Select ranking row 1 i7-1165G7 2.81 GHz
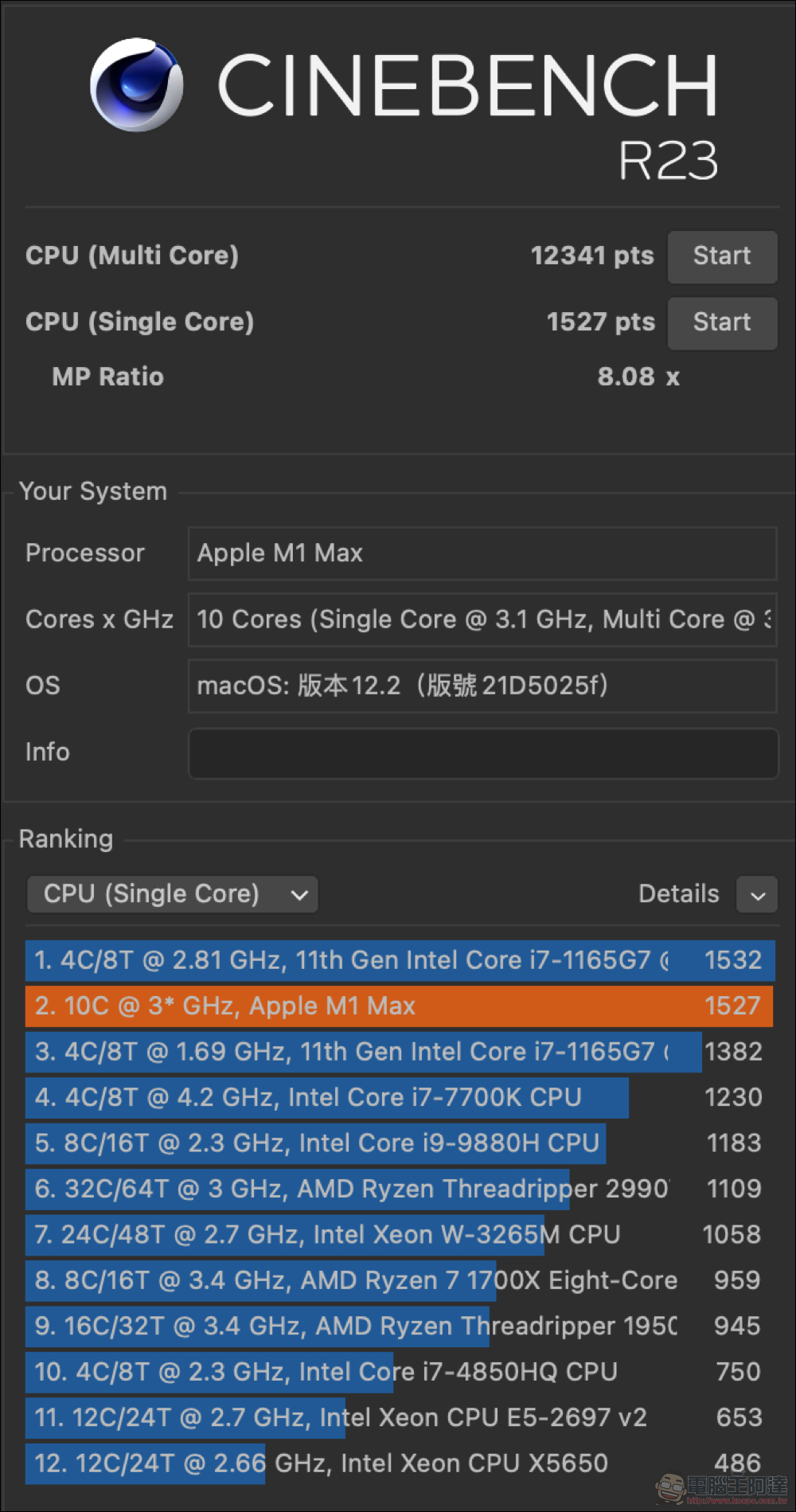The height and width of the screenshot is (1512, 796). (400, 960)
